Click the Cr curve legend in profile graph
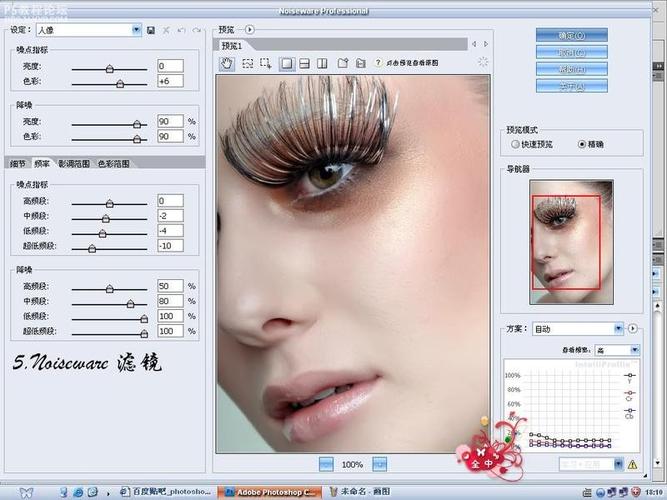This screenshot has width=667, height=500. tap(630, 395)
